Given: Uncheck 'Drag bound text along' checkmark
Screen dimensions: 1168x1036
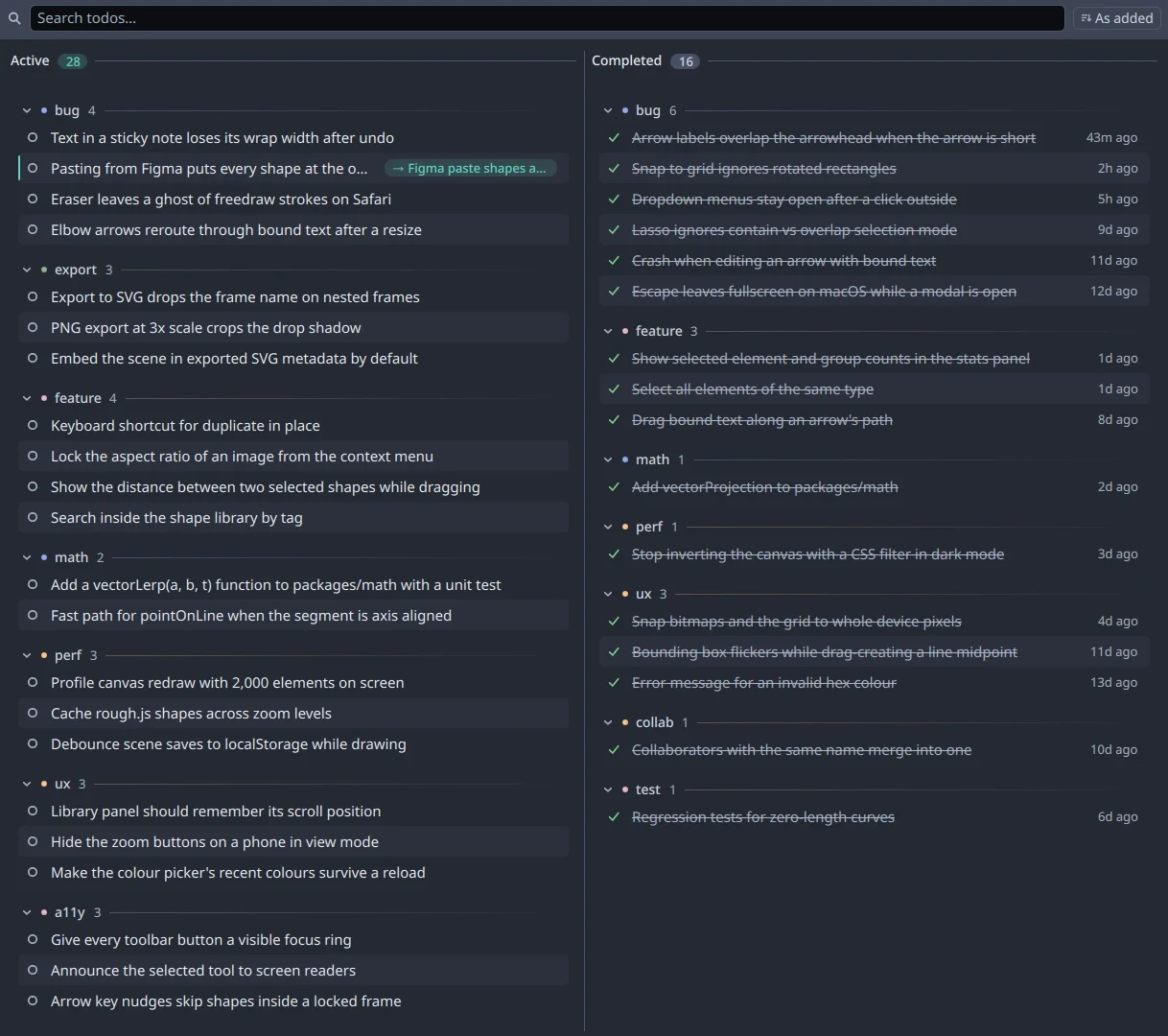Looking at the screenshot, I should [x=614, y=419].
